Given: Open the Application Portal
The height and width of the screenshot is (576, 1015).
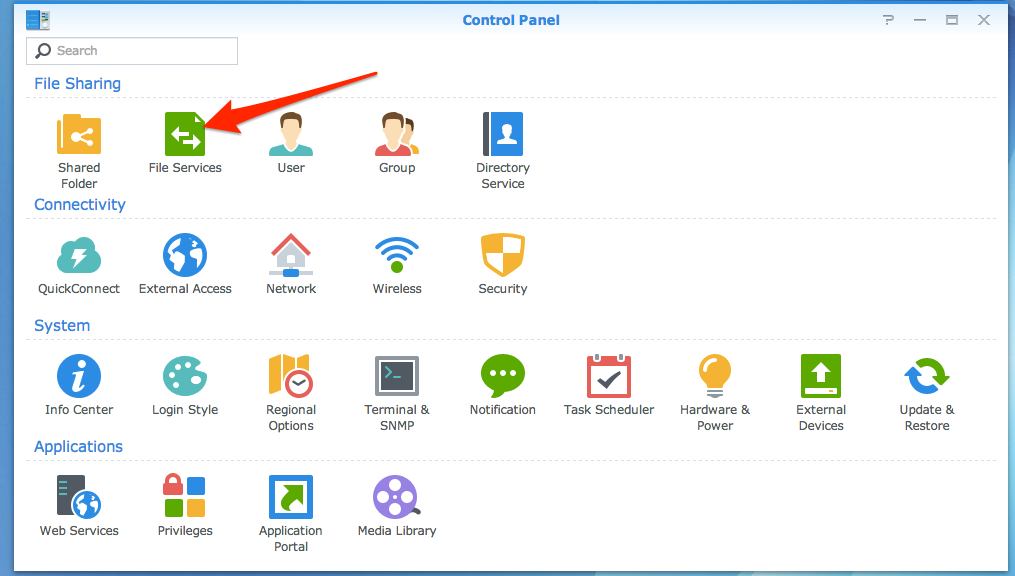Looking at the screenshot, I should 291,497.
